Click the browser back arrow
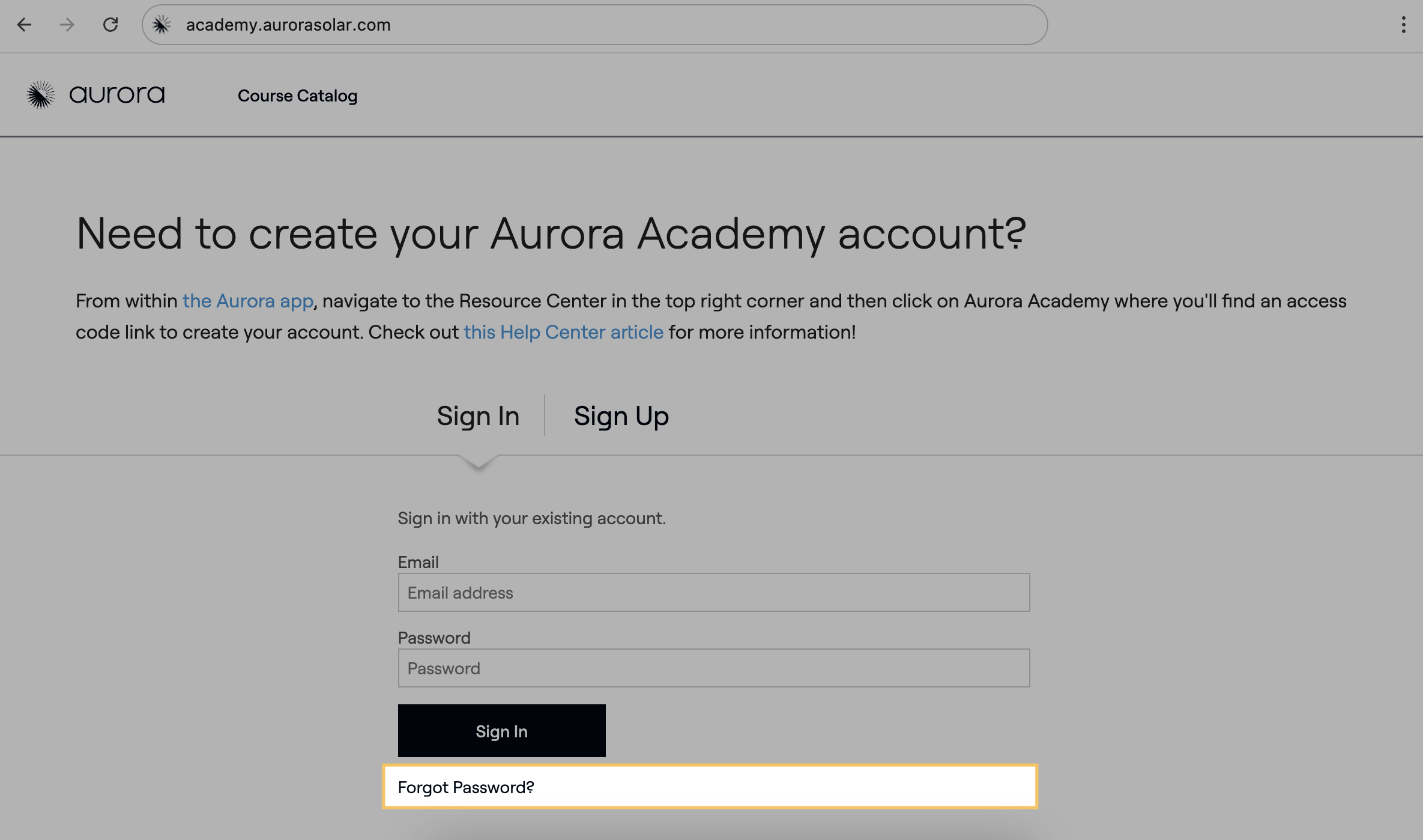The height and width of the screenshot is (840, 1423). pos(24,25)
